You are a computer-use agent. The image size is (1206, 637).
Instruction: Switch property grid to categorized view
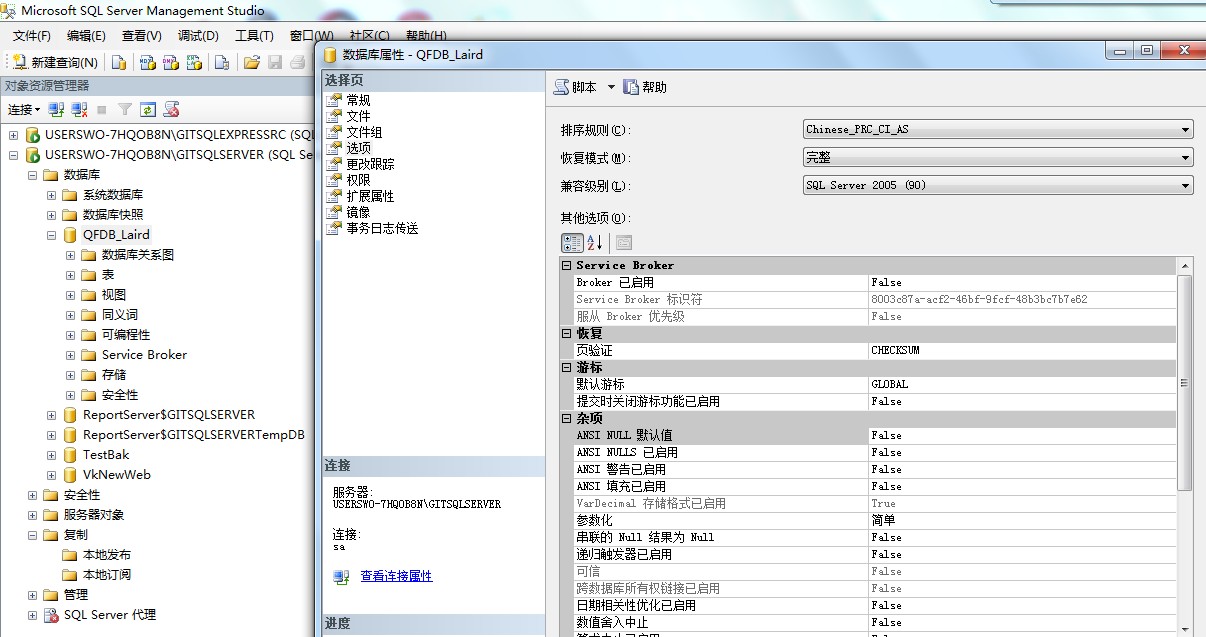(x=572, y=242)
